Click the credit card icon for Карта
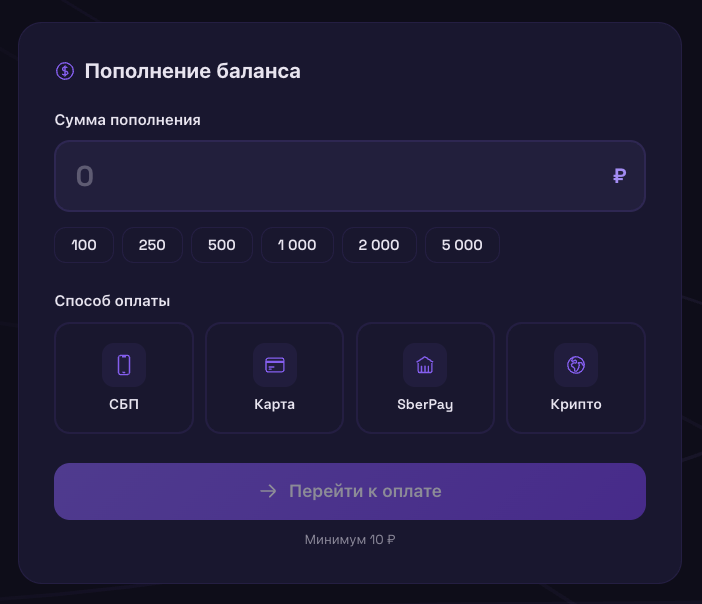This screenshot has width=702, height=604. [x=275, y=365]
